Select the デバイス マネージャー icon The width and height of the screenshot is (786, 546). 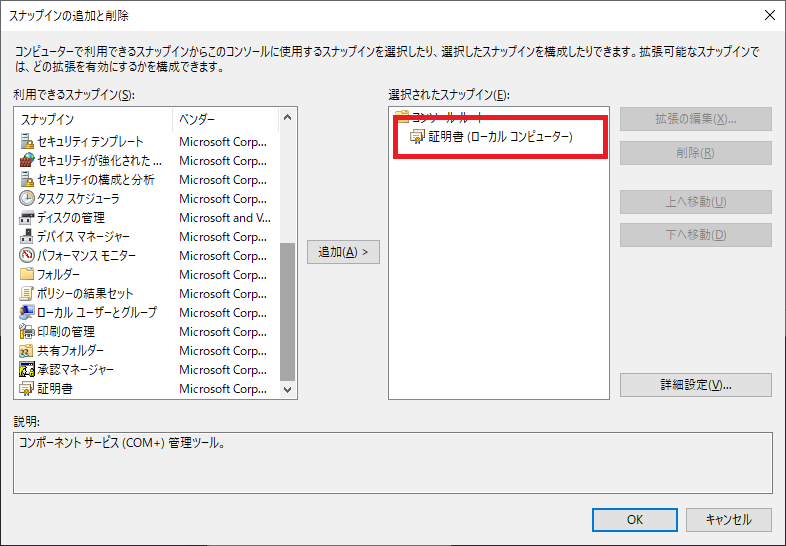[x=27, y=237]
